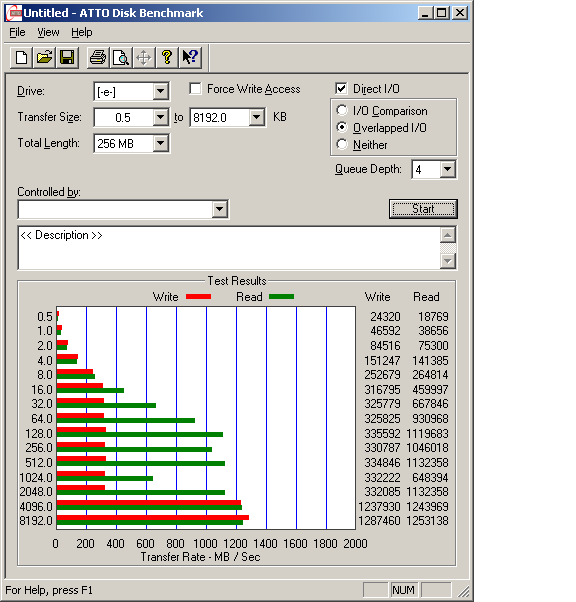The width and height of the screenshot is (576, 602).
Task: Activate the context help arrow icon
Action: pos(190,58)
